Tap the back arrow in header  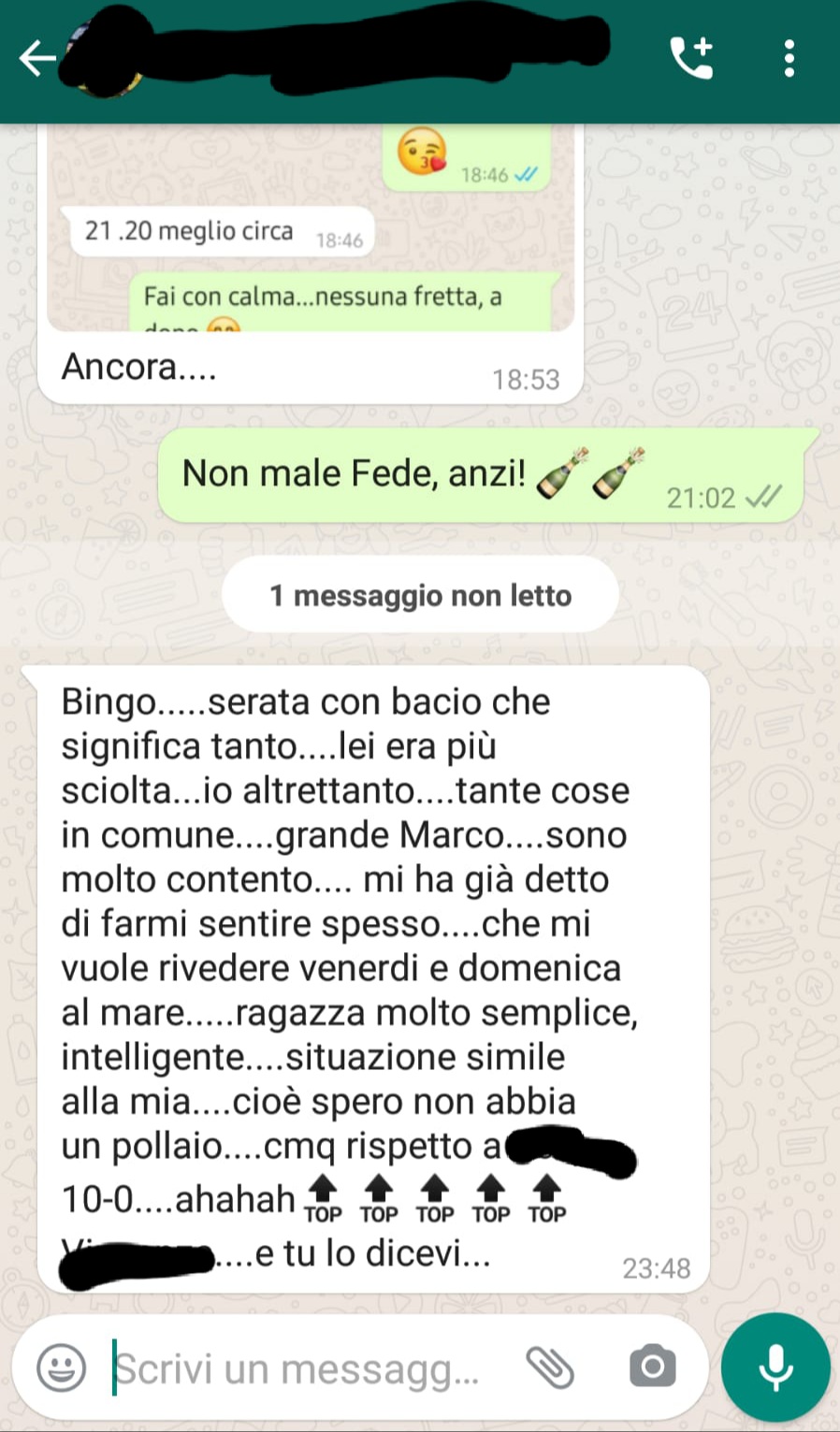click(37, 58)
